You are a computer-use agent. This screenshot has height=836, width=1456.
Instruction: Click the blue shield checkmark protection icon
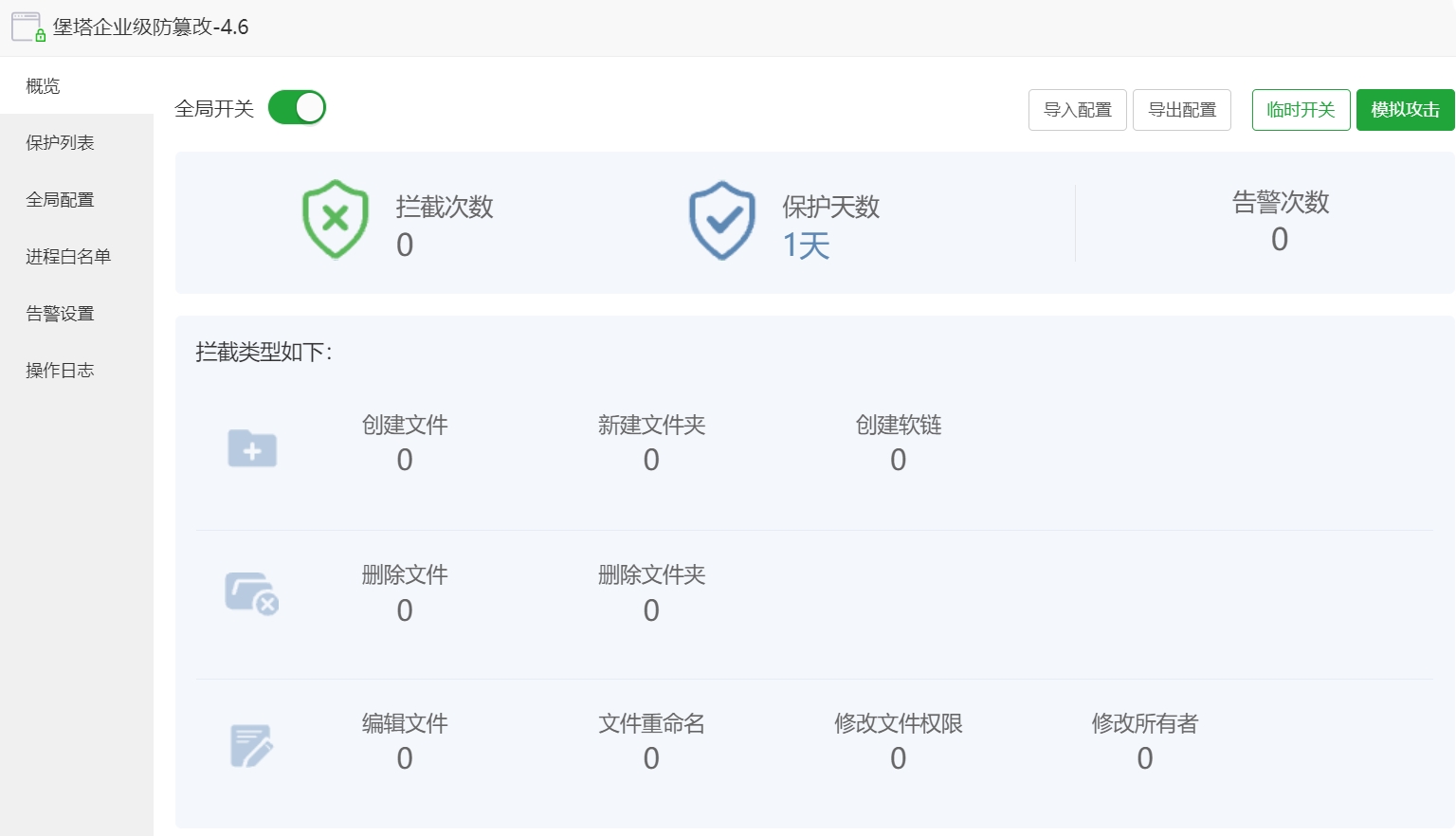pyautogui.click(x=721, y=219)
